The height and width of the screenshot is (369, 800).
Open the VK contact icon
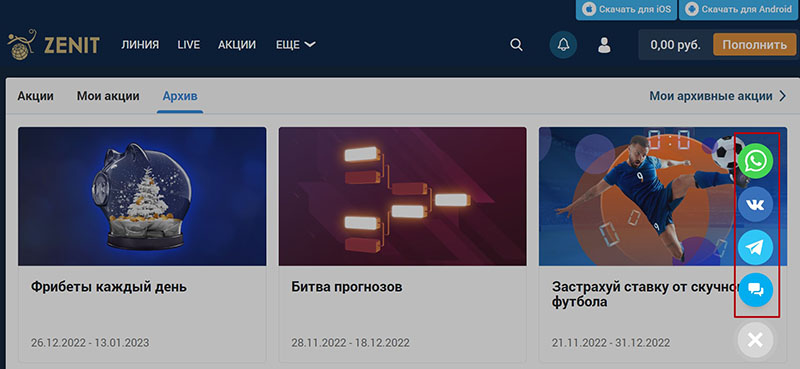pos(755,204)
